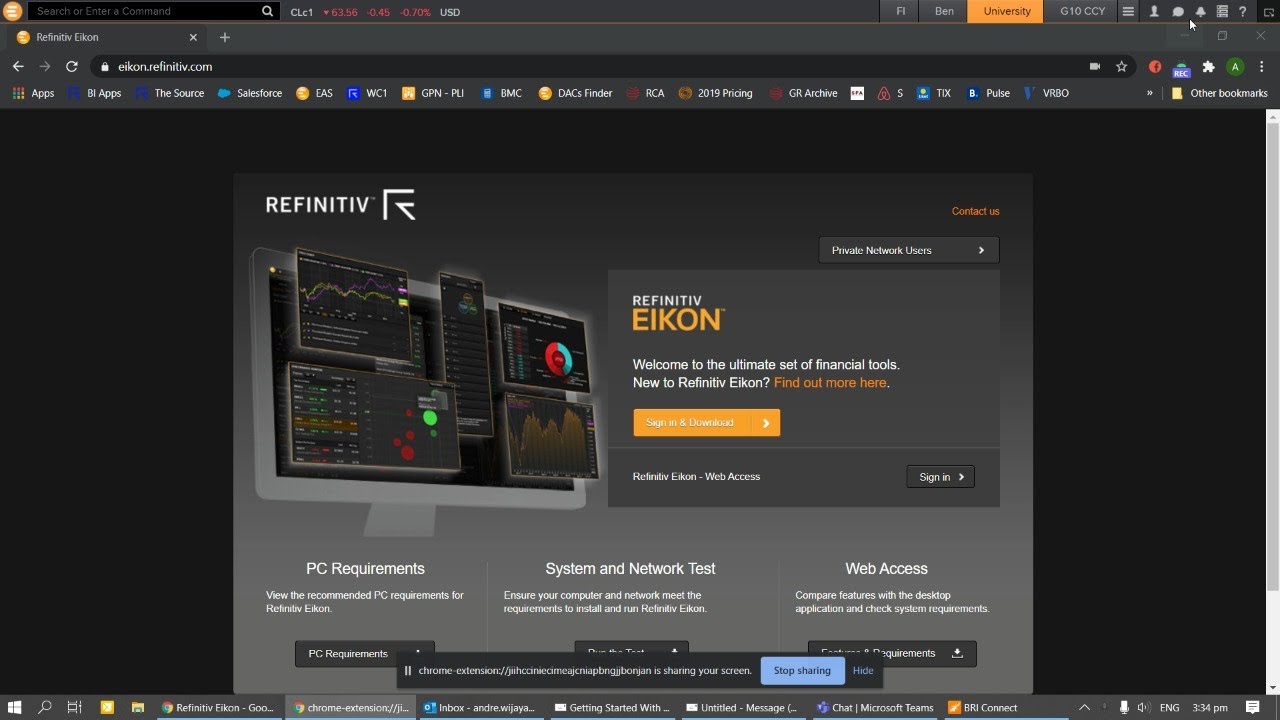The width and height of the screenshot is (1280, 720).
Task: Open File Explorer from taskbar
Action: point(138,707)
